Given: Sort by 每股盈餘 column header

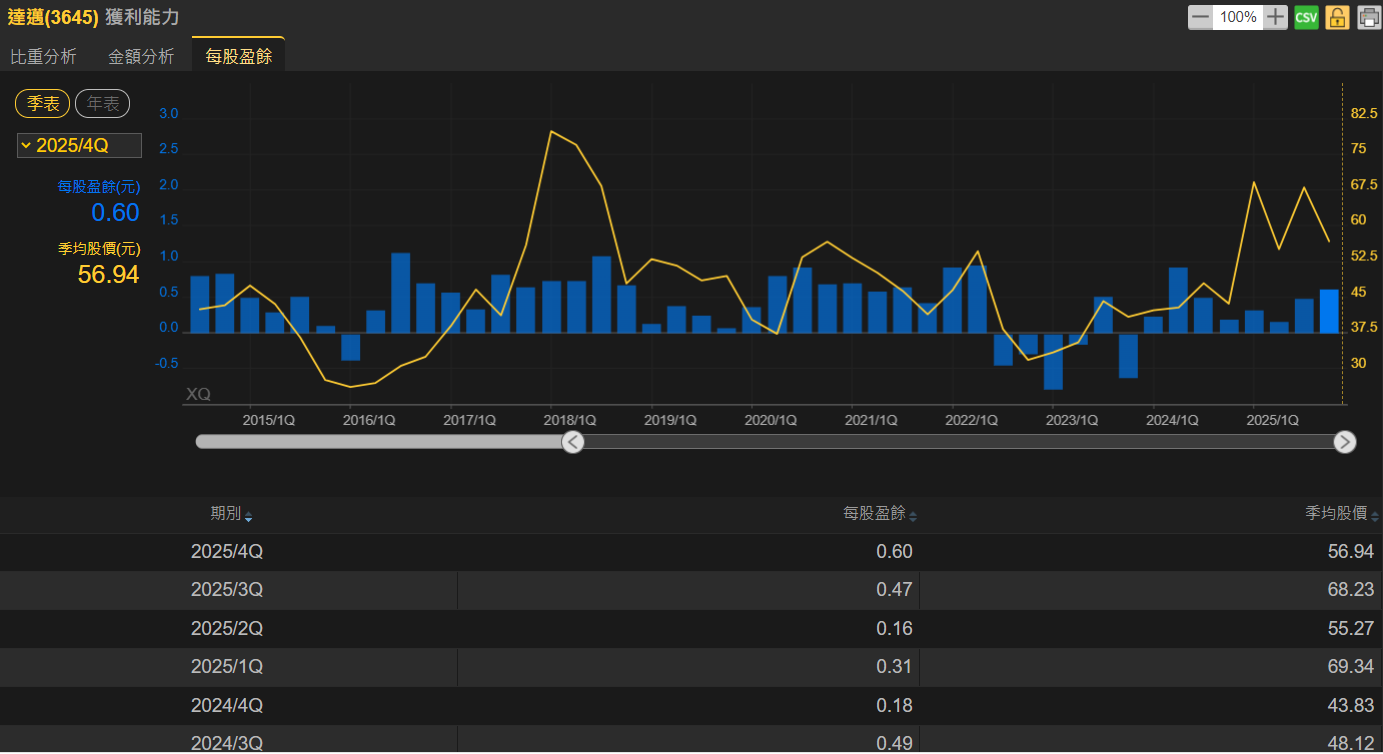Looking at the screenshot, I should point(874,514).
